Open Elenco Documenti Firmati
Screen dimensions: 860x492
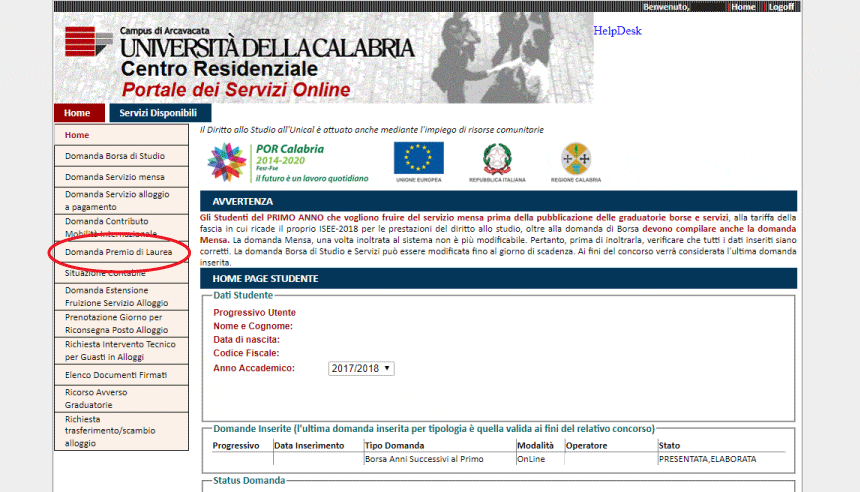pyautogui.click(x=121, y=375)
